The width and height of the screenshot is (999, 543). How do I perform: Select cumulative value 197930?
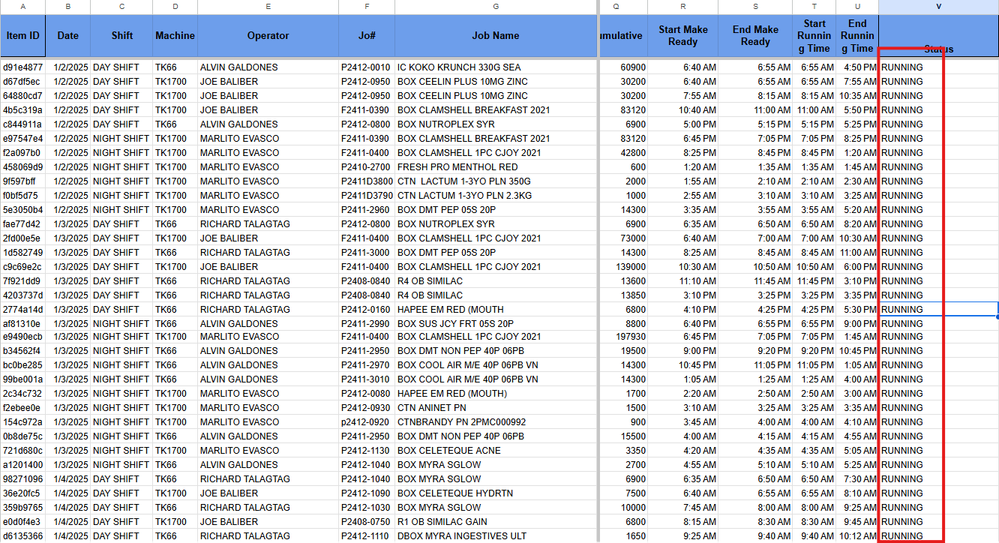click(x=624, y=337)
